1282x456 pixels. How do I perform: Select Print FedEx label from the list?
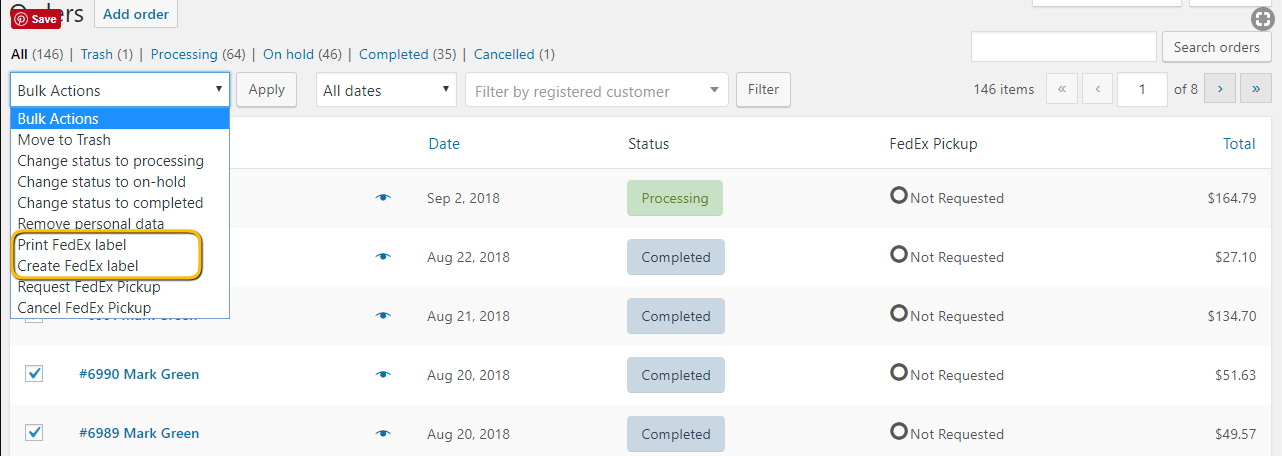(72, 244)
